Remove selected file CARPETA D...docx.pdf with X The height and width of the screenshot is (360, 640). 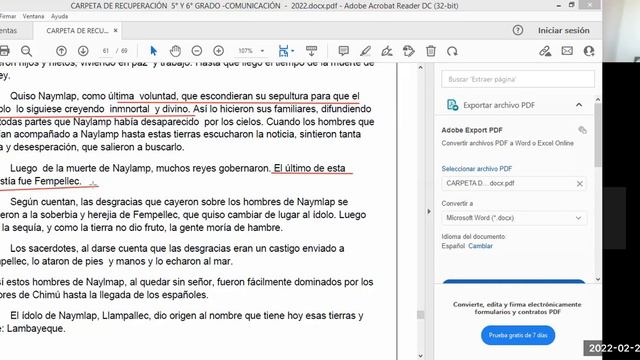point(580,184)
